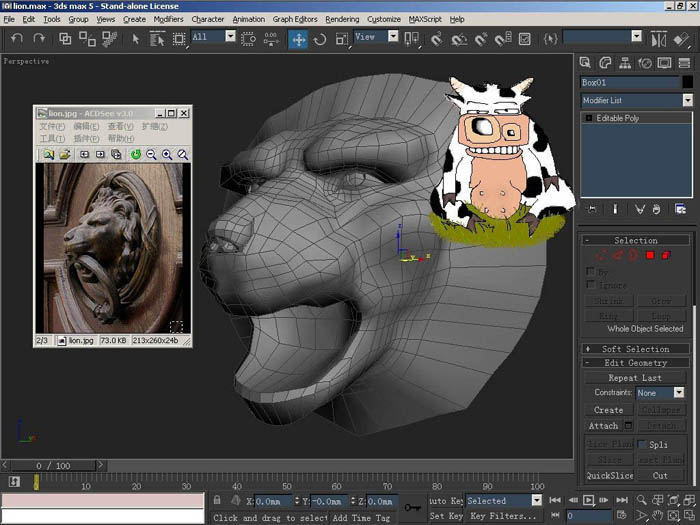The height and width of the screenshot is (525, 700).
Task: Click the Repeat Last button
Action: [634, 378]
